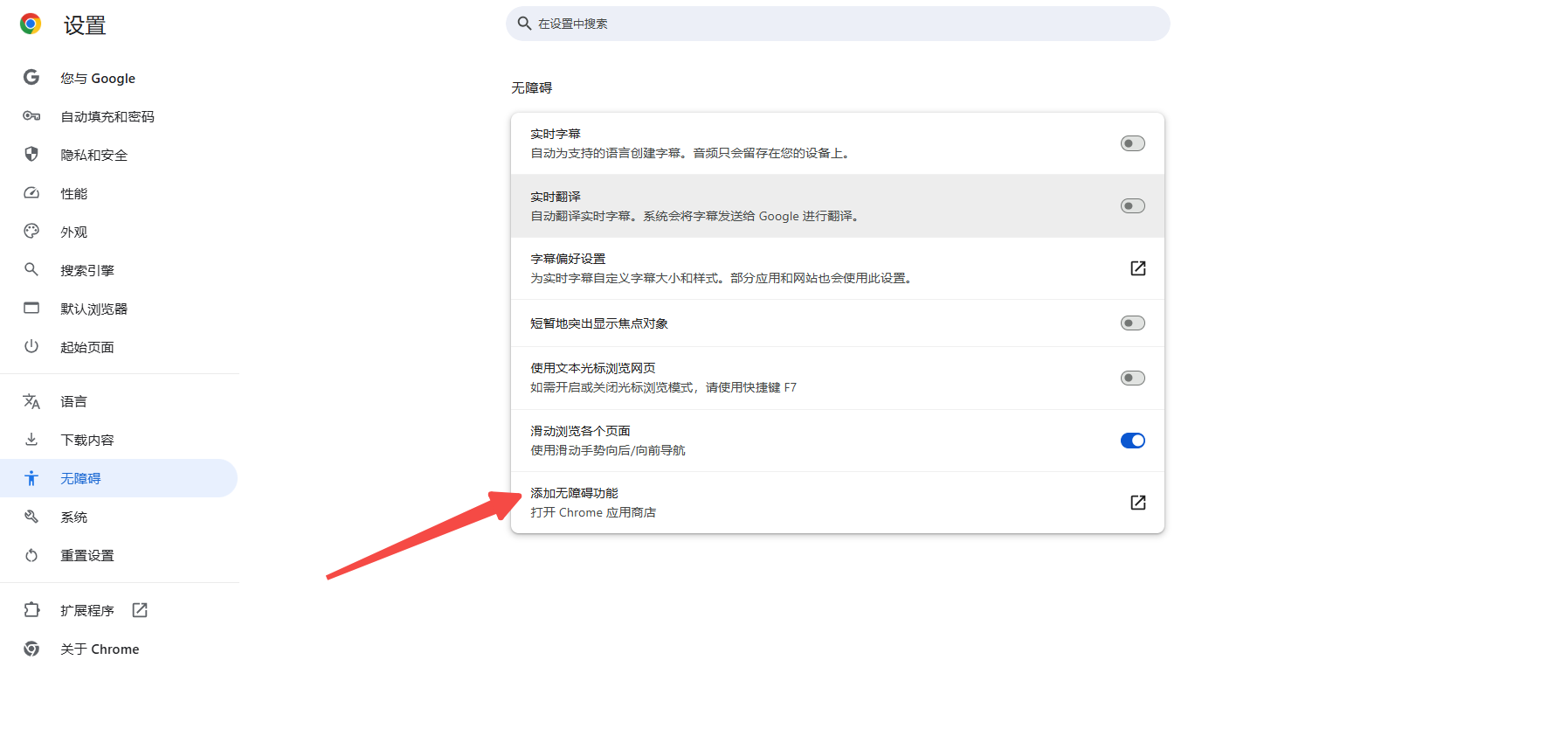Click the accessibility person icon for 无障碍
This screenshot has width=1568, height=743.
(x=31, y=478)
